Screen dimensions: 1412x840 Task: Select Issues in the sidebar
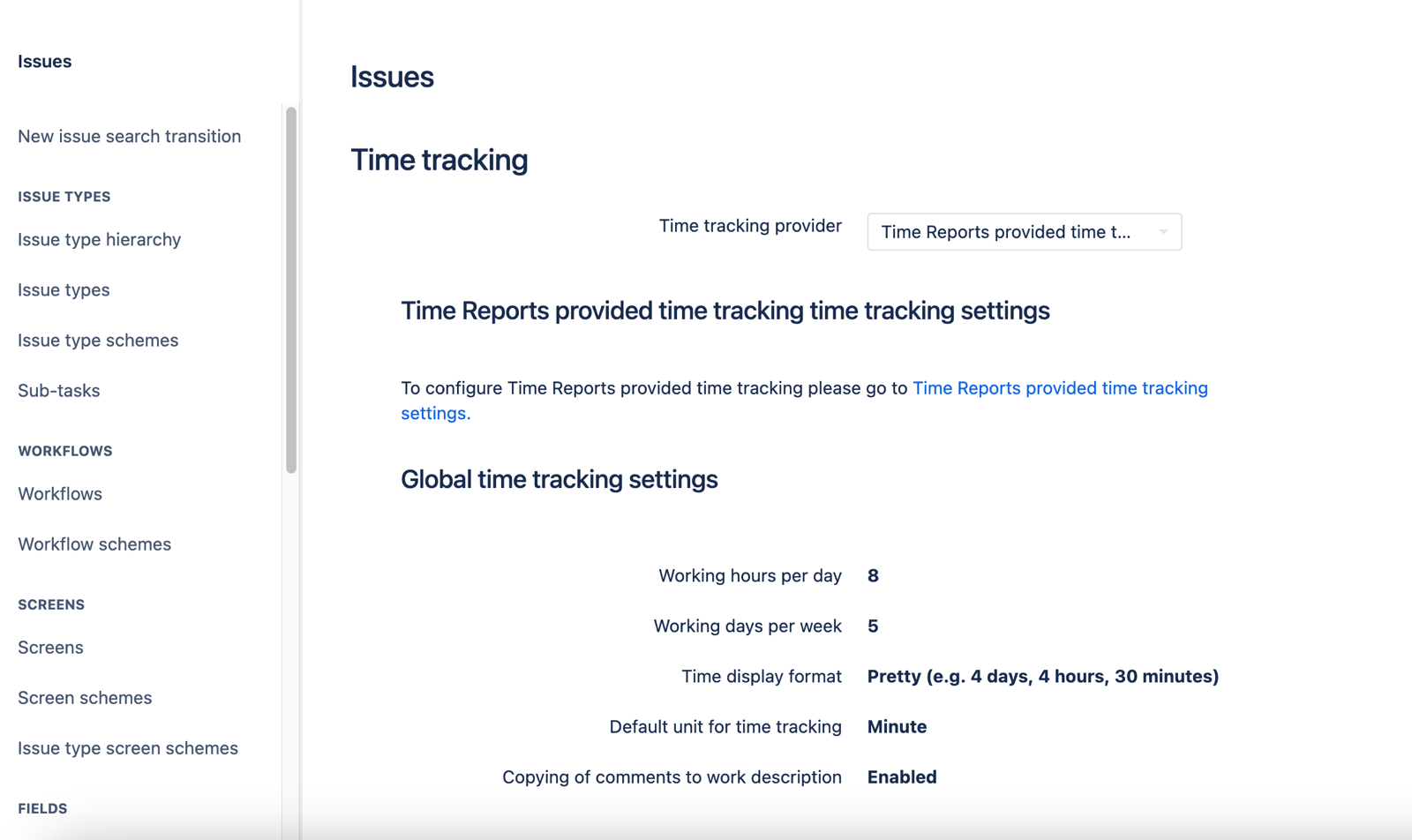point(44,61)
